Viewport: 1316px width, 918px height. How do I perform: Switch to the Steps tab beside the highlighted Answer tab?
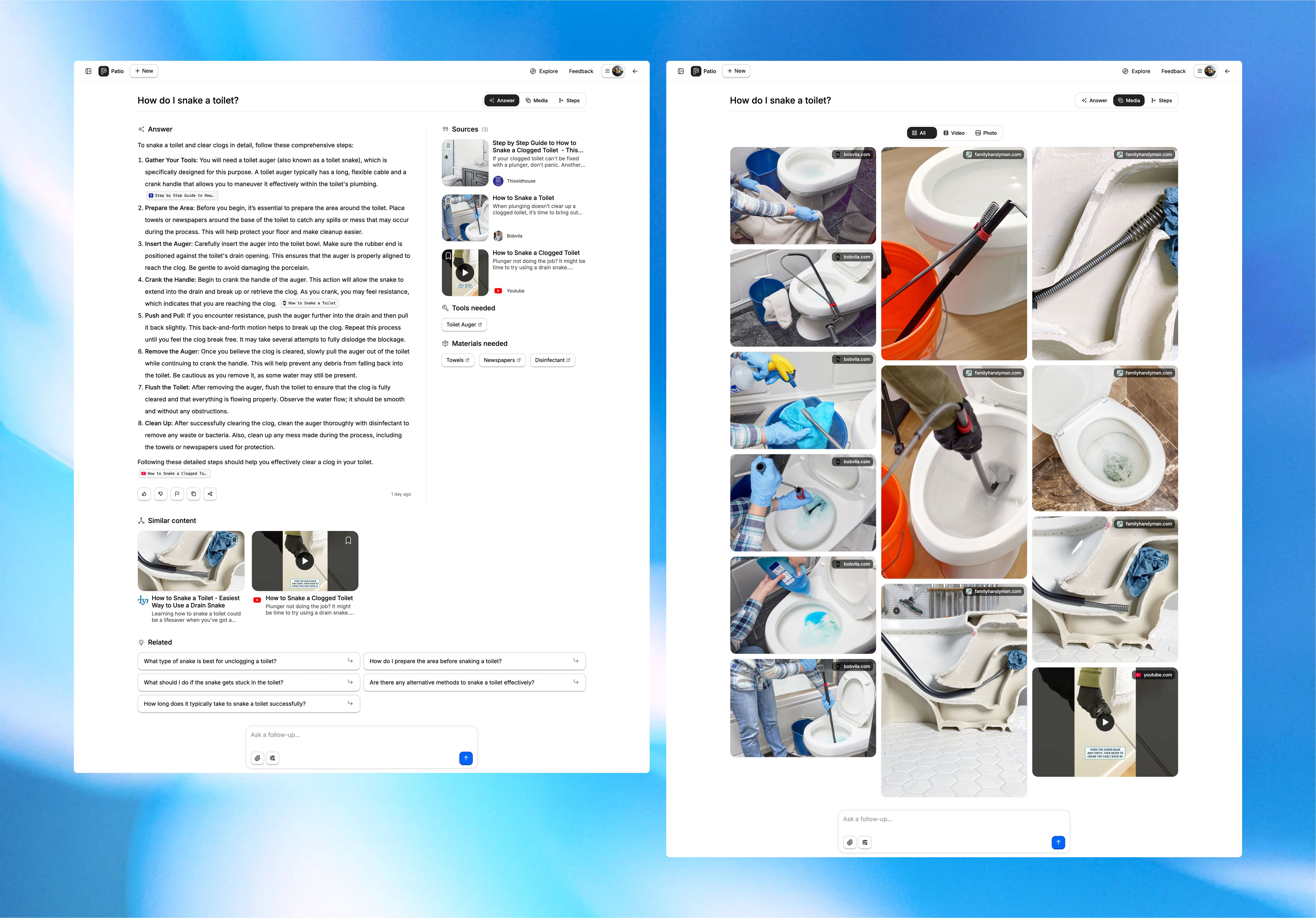click(x=569, y=101)
